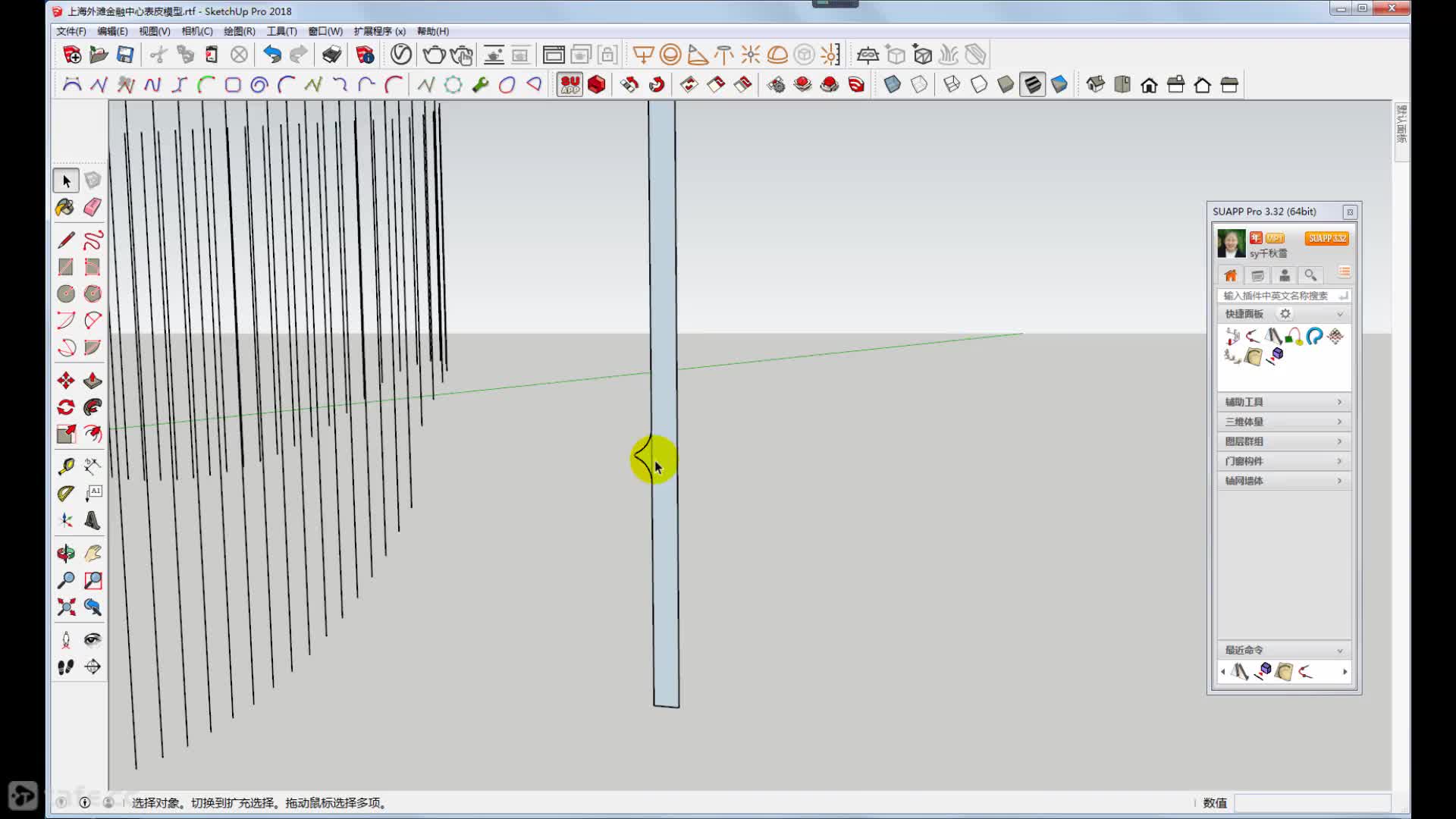
Task: Enable Wireframe face style
Action: tap(952, 85)
